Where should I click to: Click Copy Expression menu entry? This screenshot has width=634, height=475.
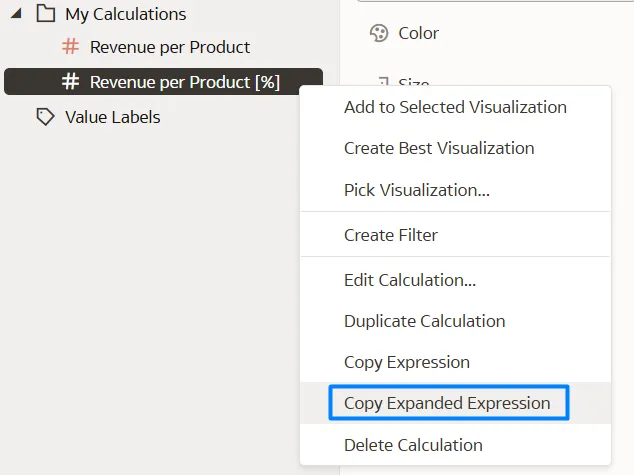407,362
